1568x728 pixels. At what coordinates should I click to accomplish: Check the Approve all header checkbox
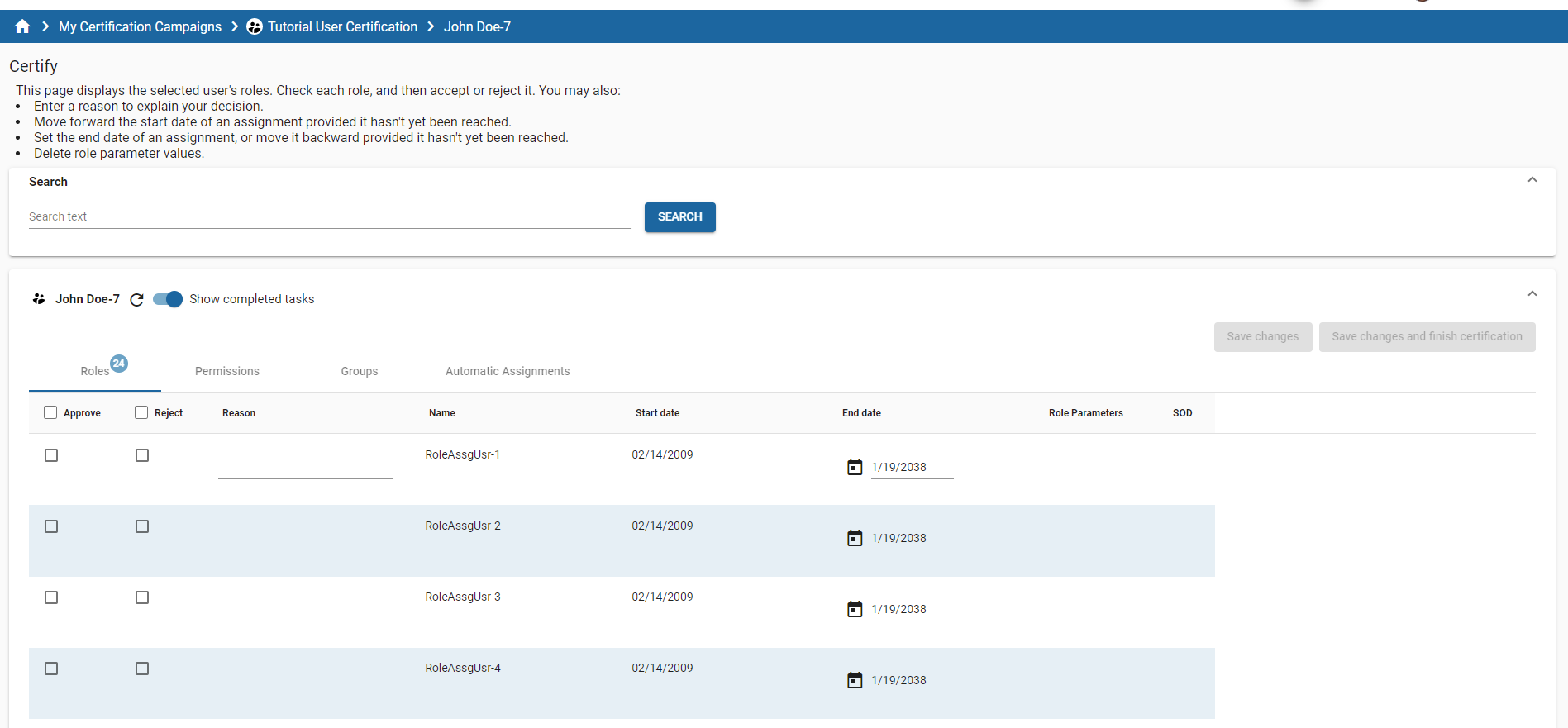(51, 412)
